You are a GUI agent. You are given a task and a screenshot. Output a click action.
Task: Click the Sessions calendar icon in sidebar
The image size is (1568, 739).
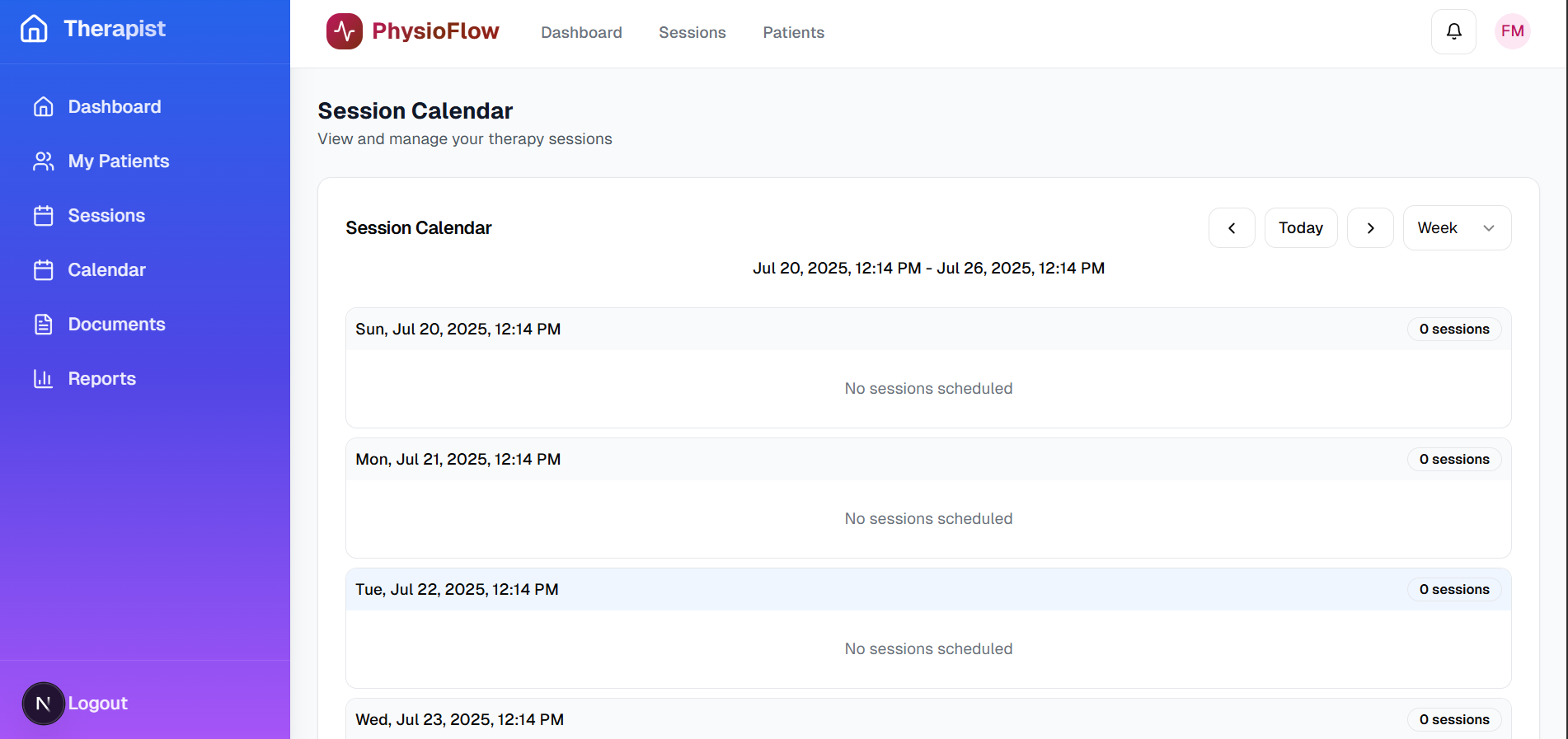click(44, 216)
